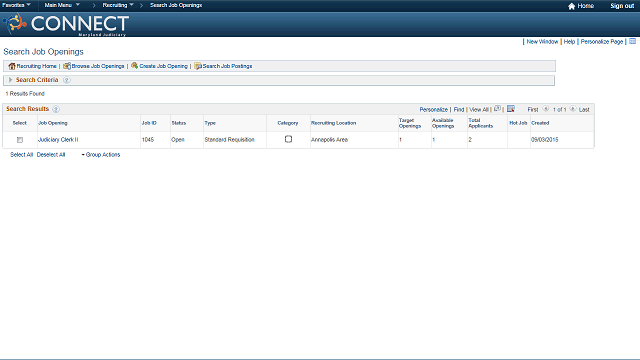
Task: Open the Judiciary Clerk II job opening
Action: (x=58, y=140)
